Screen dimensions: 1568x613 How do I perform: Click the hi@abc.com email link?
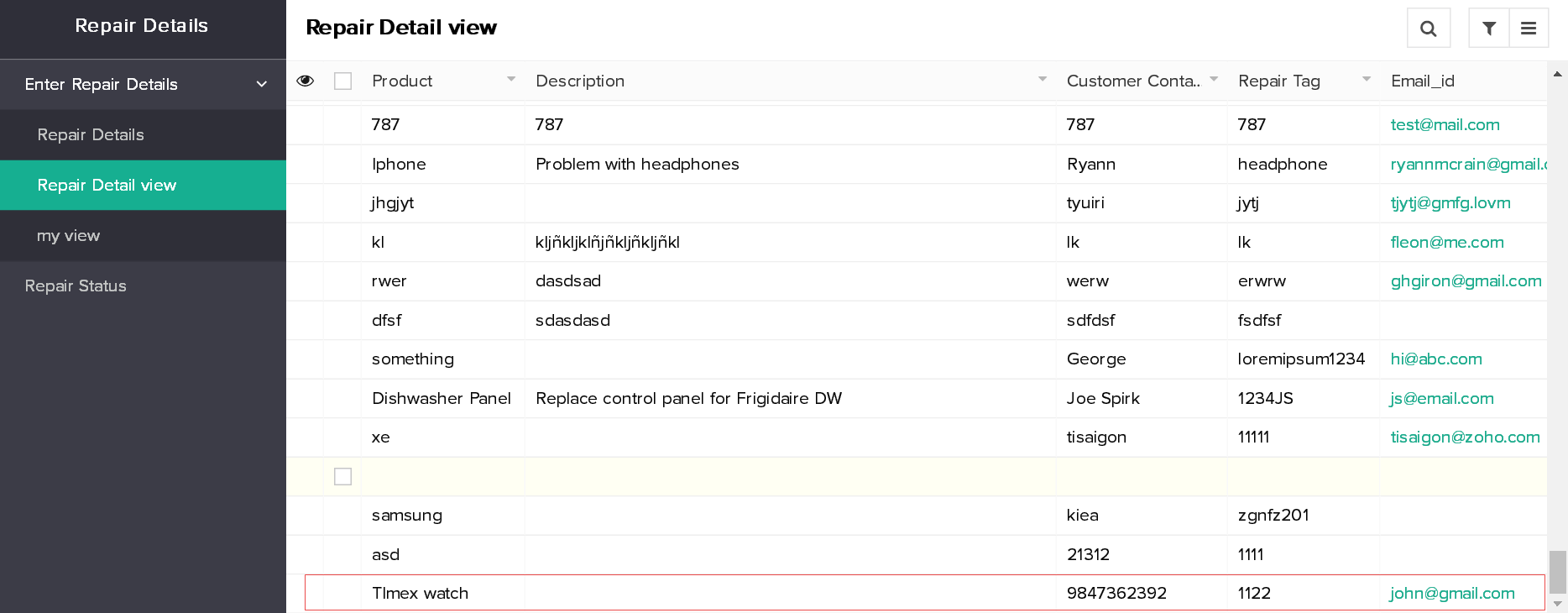1435,359
